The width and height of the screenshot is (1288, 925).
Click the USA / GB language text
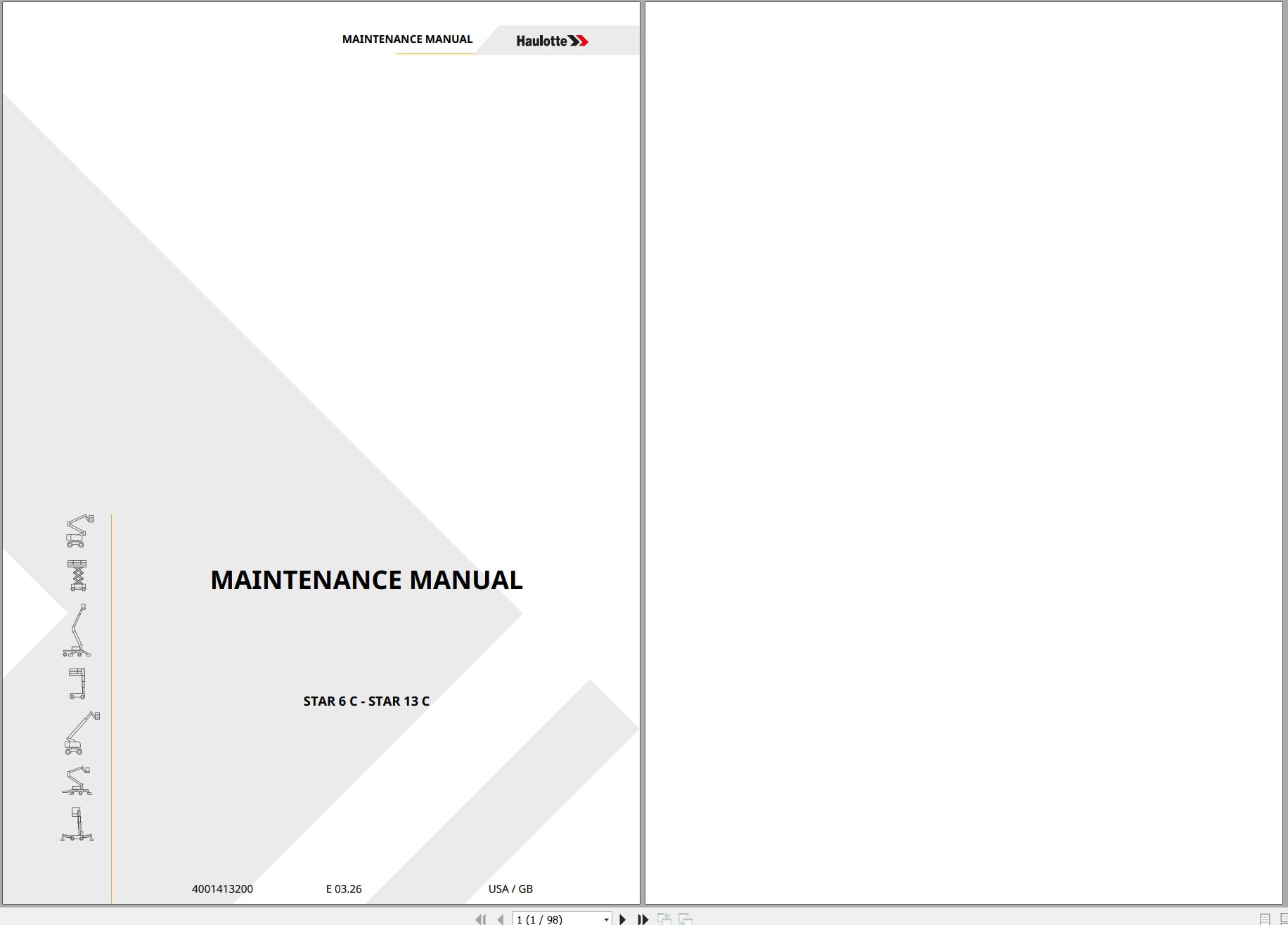[510, 888]
